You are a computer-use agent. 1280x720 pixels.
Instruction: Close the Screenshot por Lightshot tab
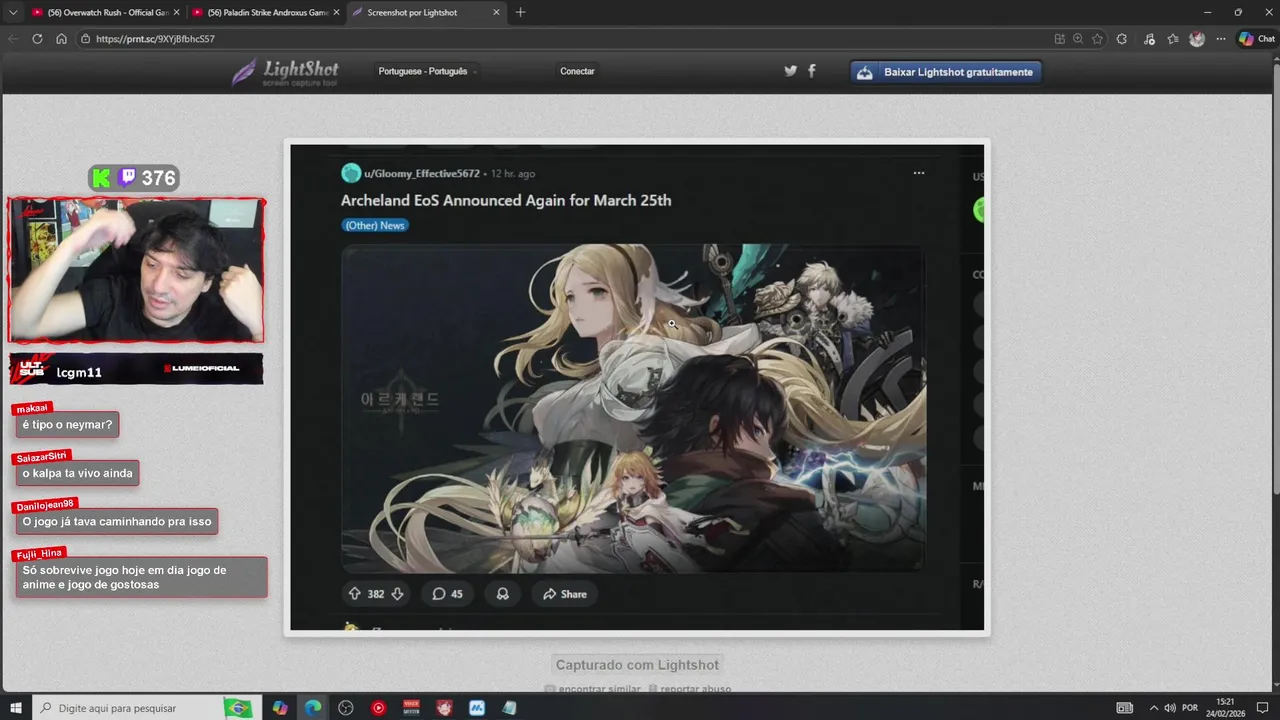[x=496, y=12]
